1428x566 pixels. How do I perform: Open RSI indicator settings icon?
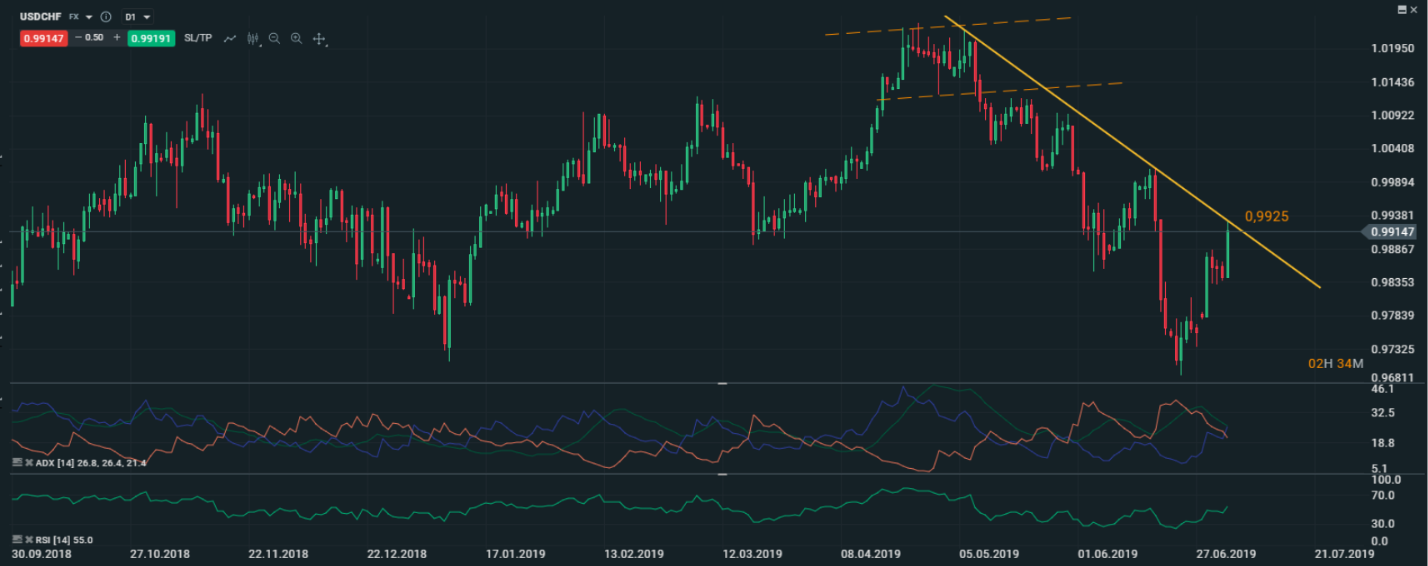coord(17,540)
